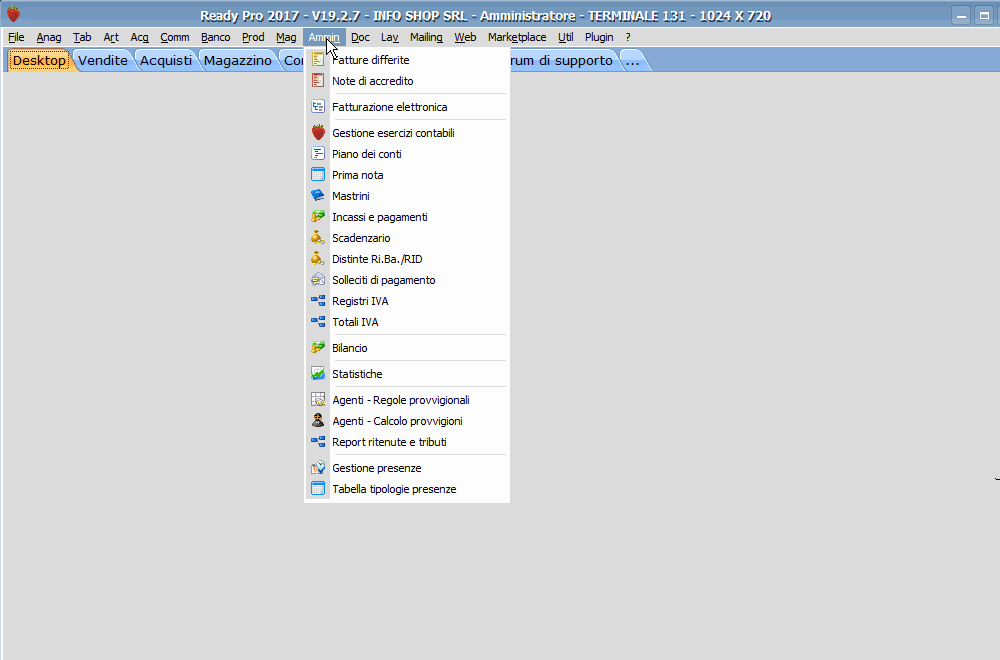Click the Fatturazione elettronica icon
The image size is (1000, 660).
318,107
